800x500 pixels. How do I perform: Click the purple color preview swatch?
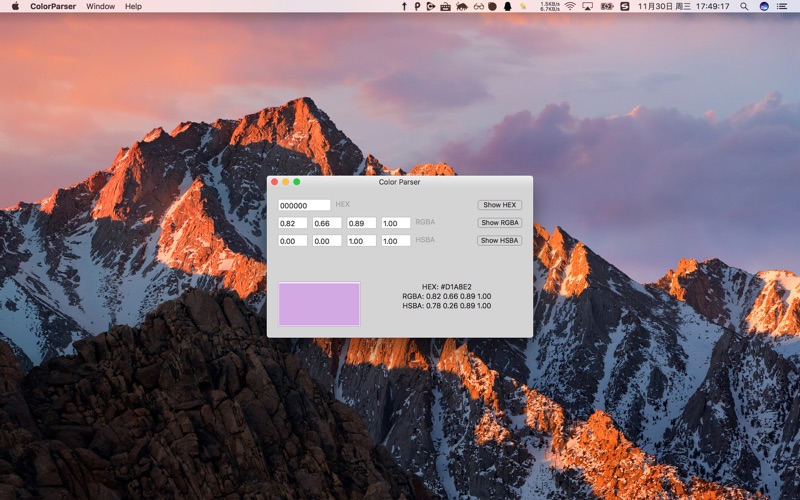[x=319, y=304]
